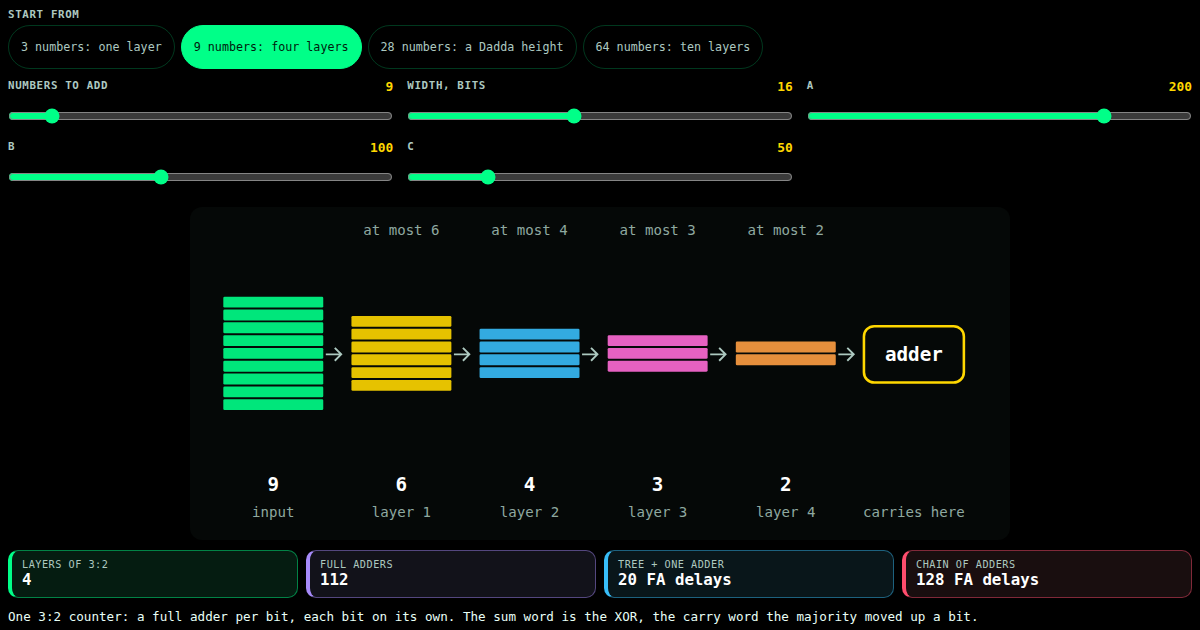Image resolution: width=1200 pixels, height=630 pixels.
Task: Click the yellow layer 1 stack
Action: [401, 353]
